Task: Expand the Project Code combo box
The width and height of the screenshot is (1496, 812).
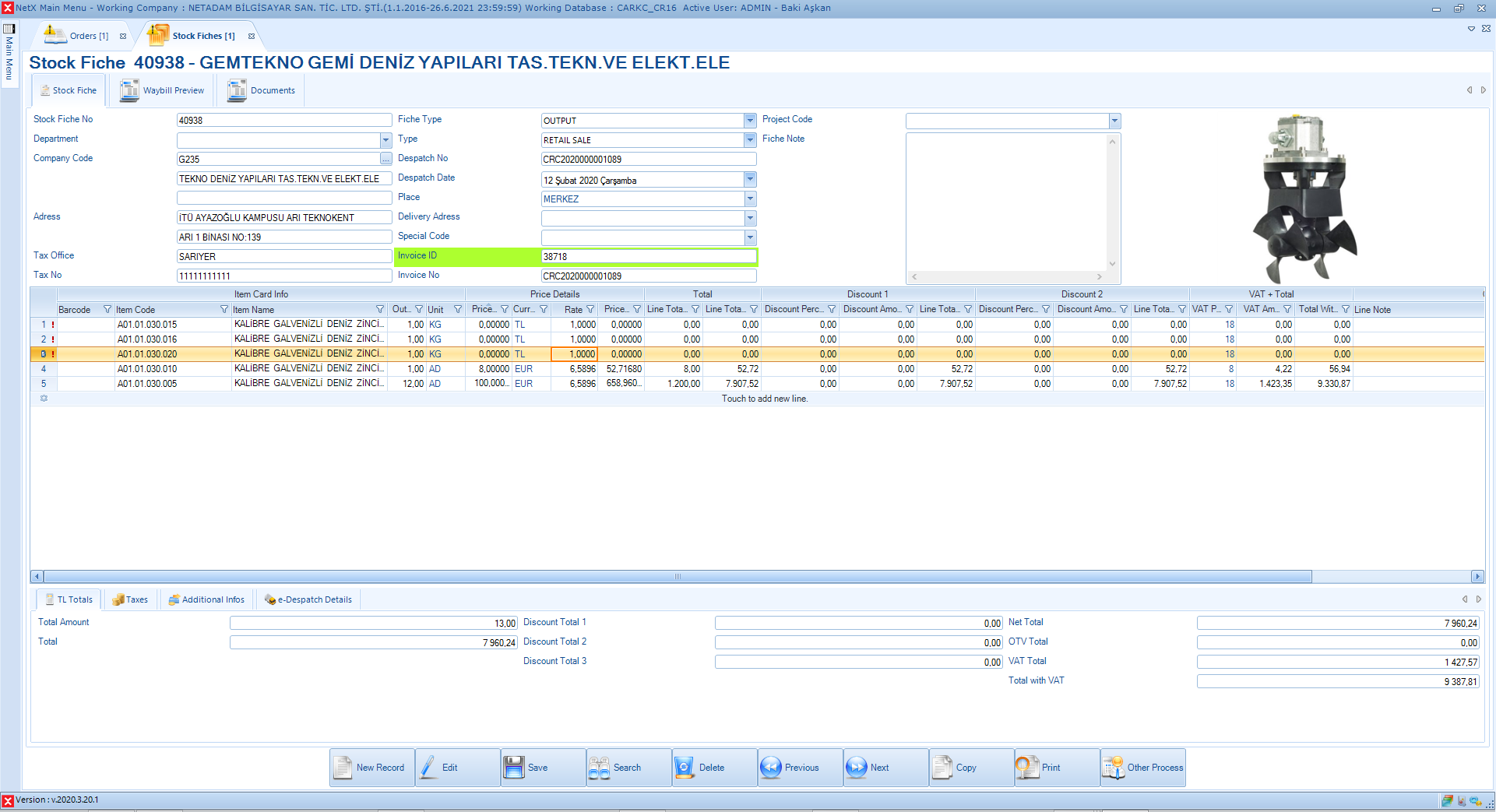Action: pyautogui.click(x=1114, y=121)
